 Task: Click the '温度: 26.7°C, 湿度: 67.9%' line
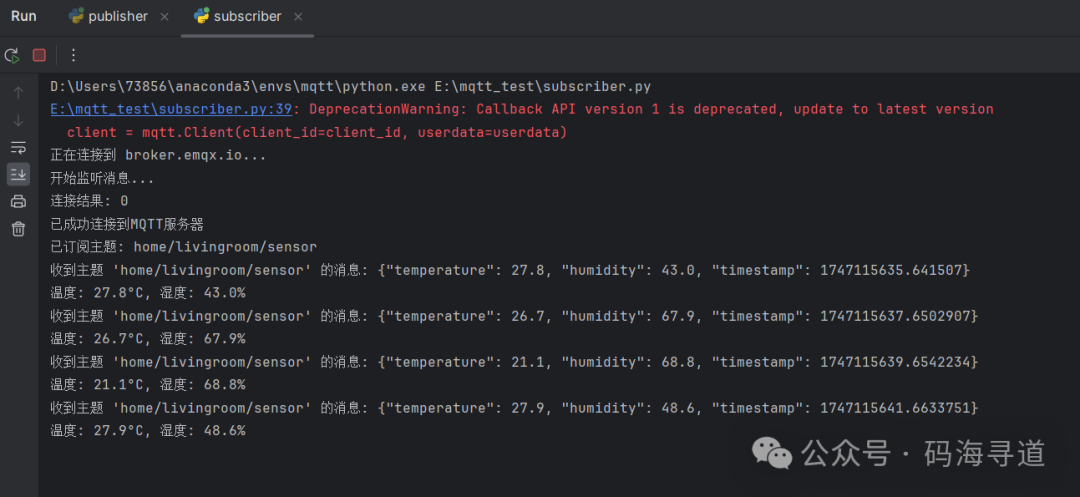click(x=148, y=339)
